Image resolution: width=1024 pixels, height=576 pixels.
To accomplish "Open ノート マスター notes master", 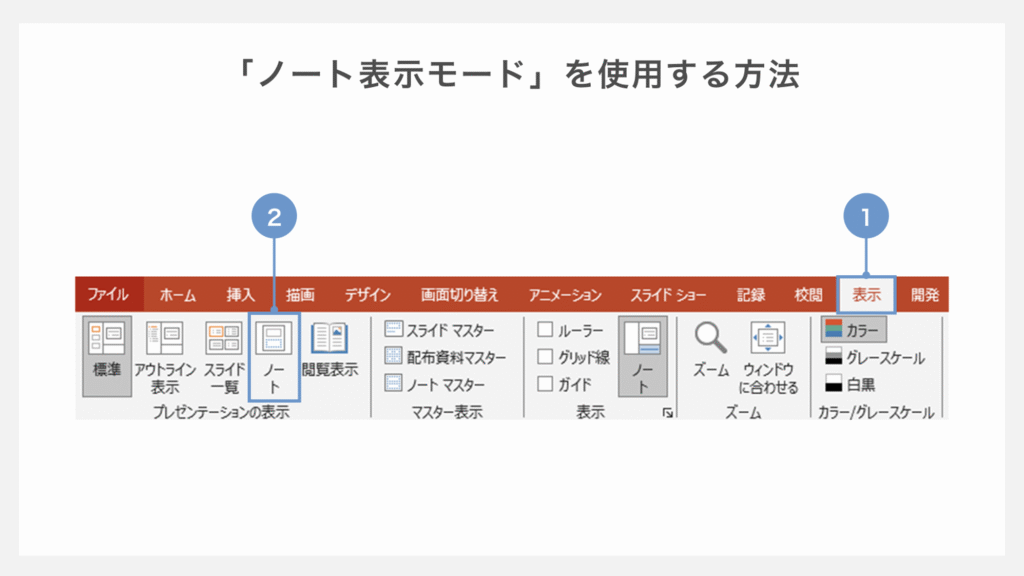I will tap(435, 385).
